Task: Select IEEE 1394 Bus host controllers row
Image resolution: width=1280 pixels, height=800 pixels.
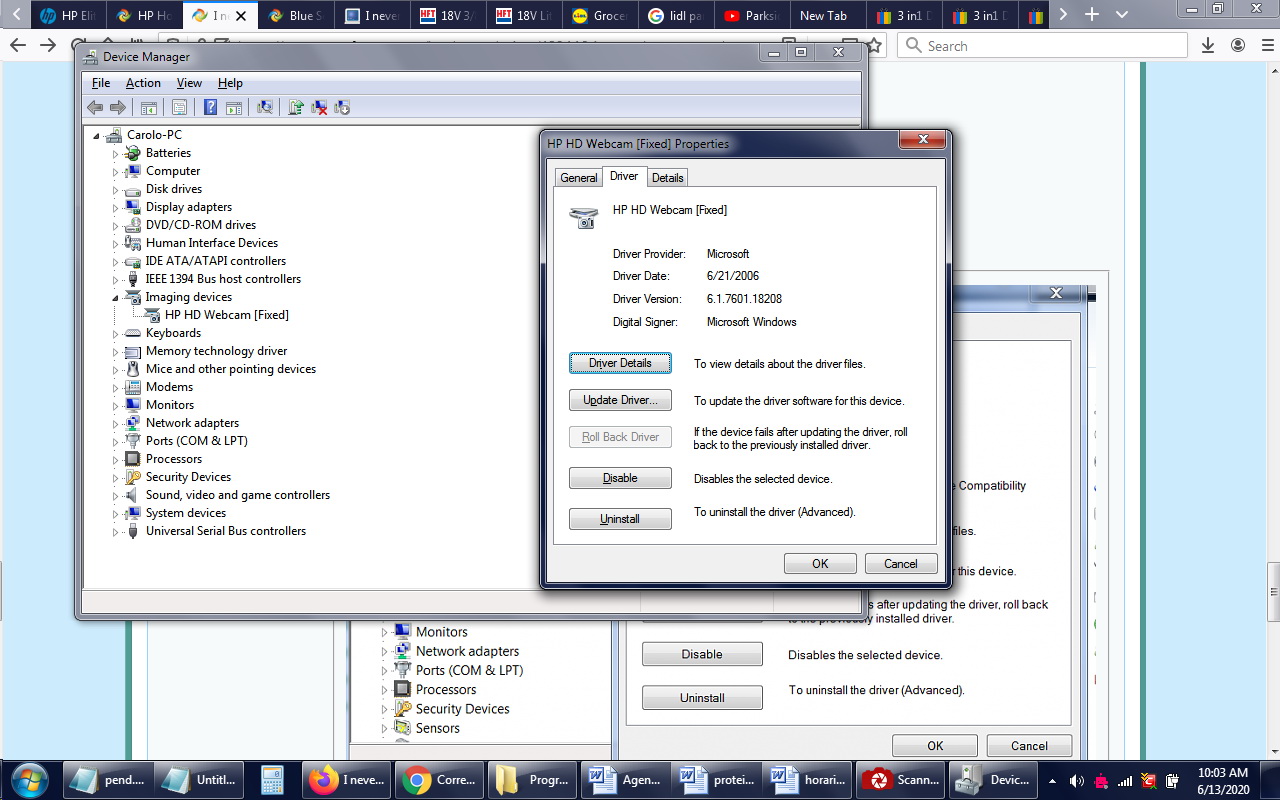Action: [223, 279]
